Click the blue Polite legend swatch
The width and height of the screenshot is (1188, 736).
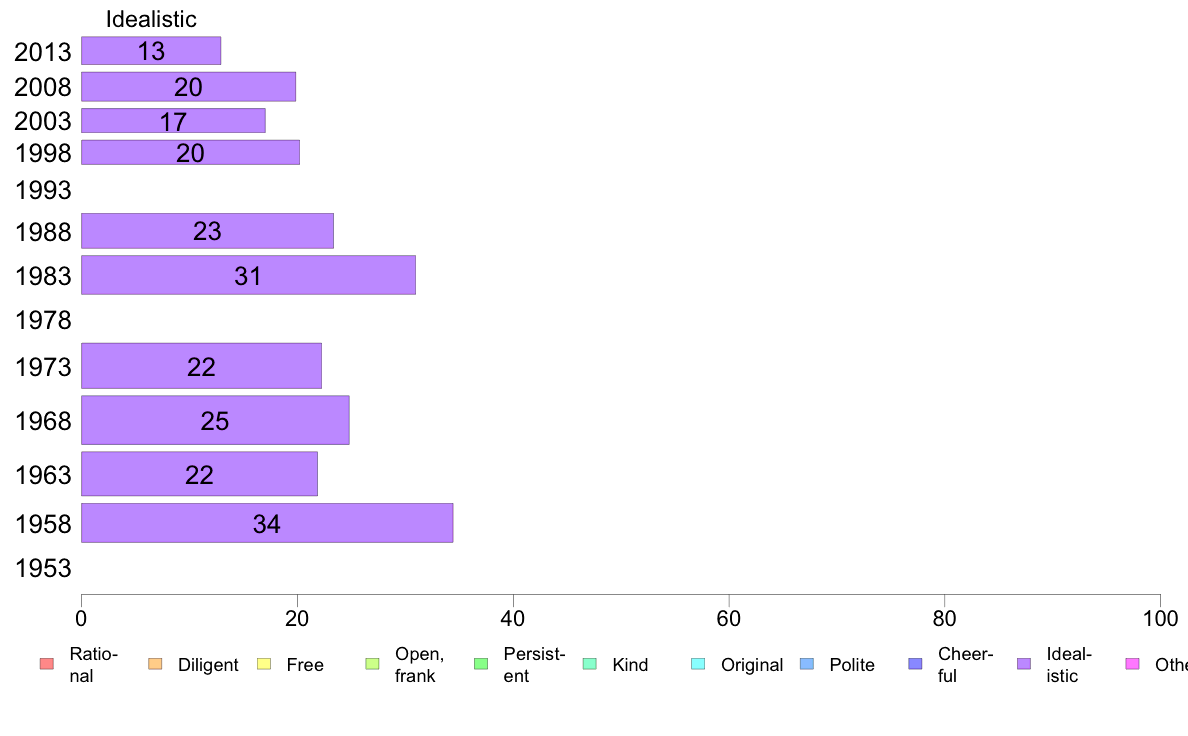point(807,665)
